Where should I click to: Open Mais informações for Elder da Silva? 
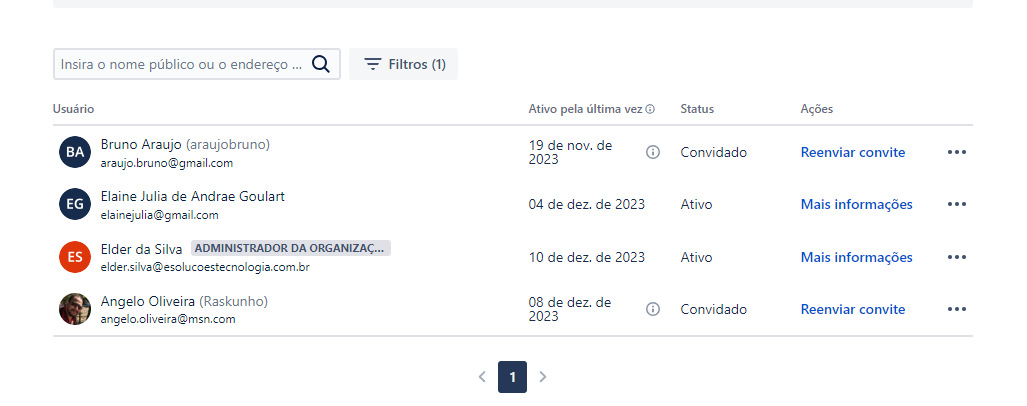(x=856, y=257)
